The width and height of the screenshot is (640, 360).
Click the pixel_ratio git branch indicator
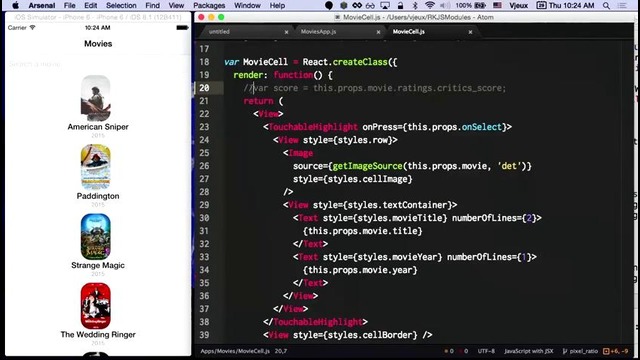[x=580, y=351]
